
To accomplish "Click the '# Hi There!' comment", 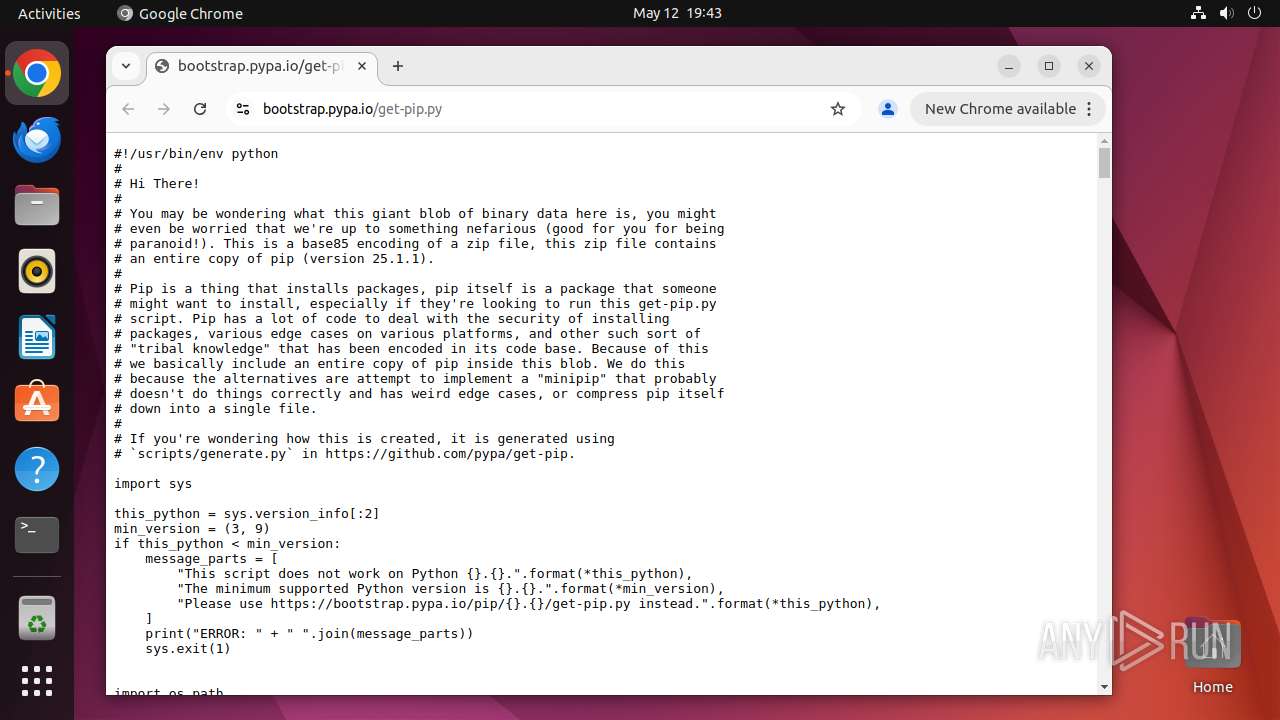I will [x=157, y=184].
